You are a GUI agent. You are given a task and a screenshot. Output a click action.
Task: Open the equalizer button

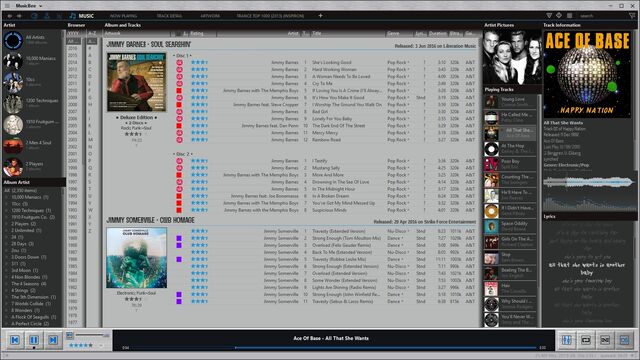pos(567,340)
